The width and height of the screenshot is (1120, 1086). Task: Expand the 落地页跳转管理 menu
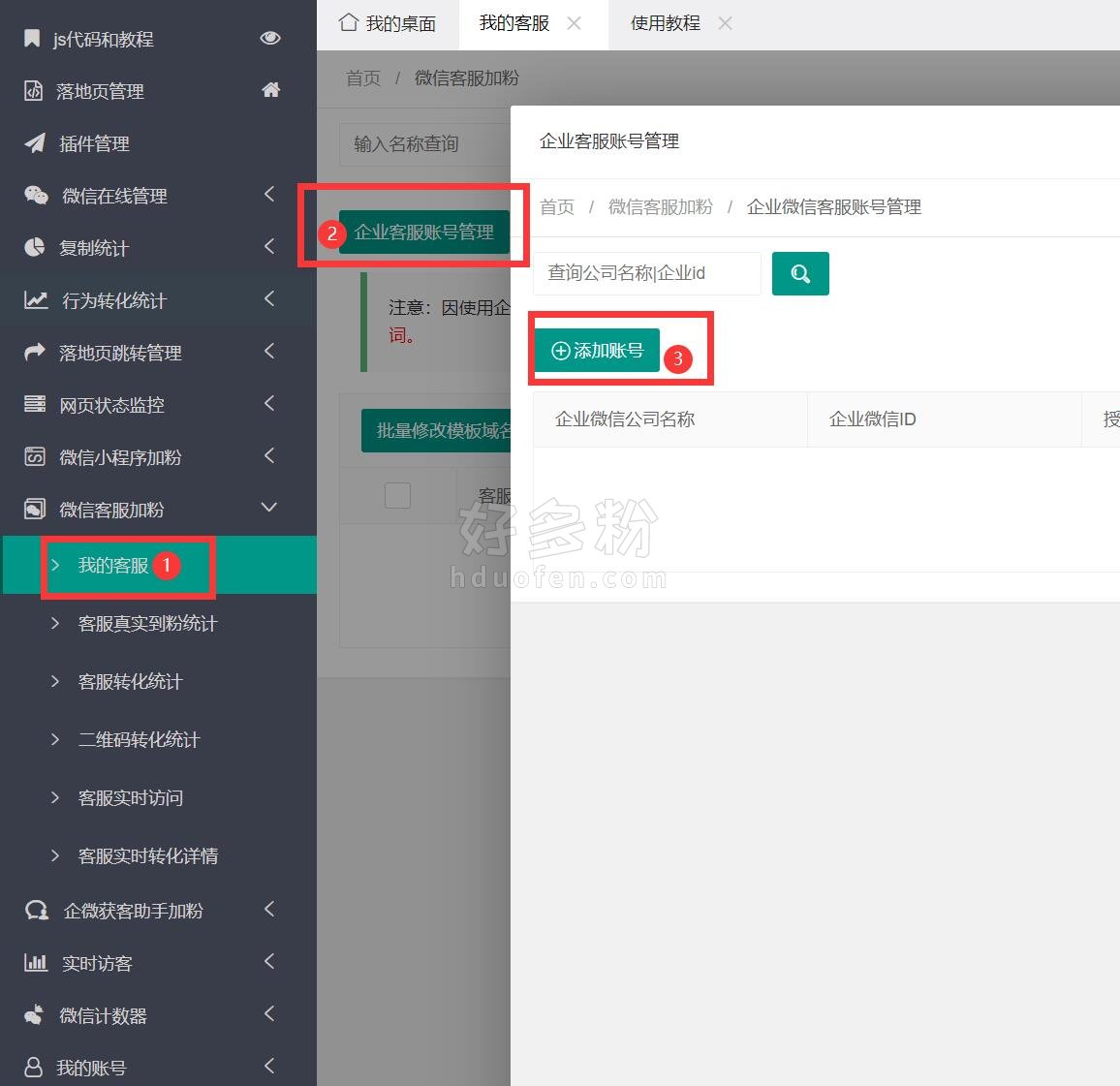[269, 352]
